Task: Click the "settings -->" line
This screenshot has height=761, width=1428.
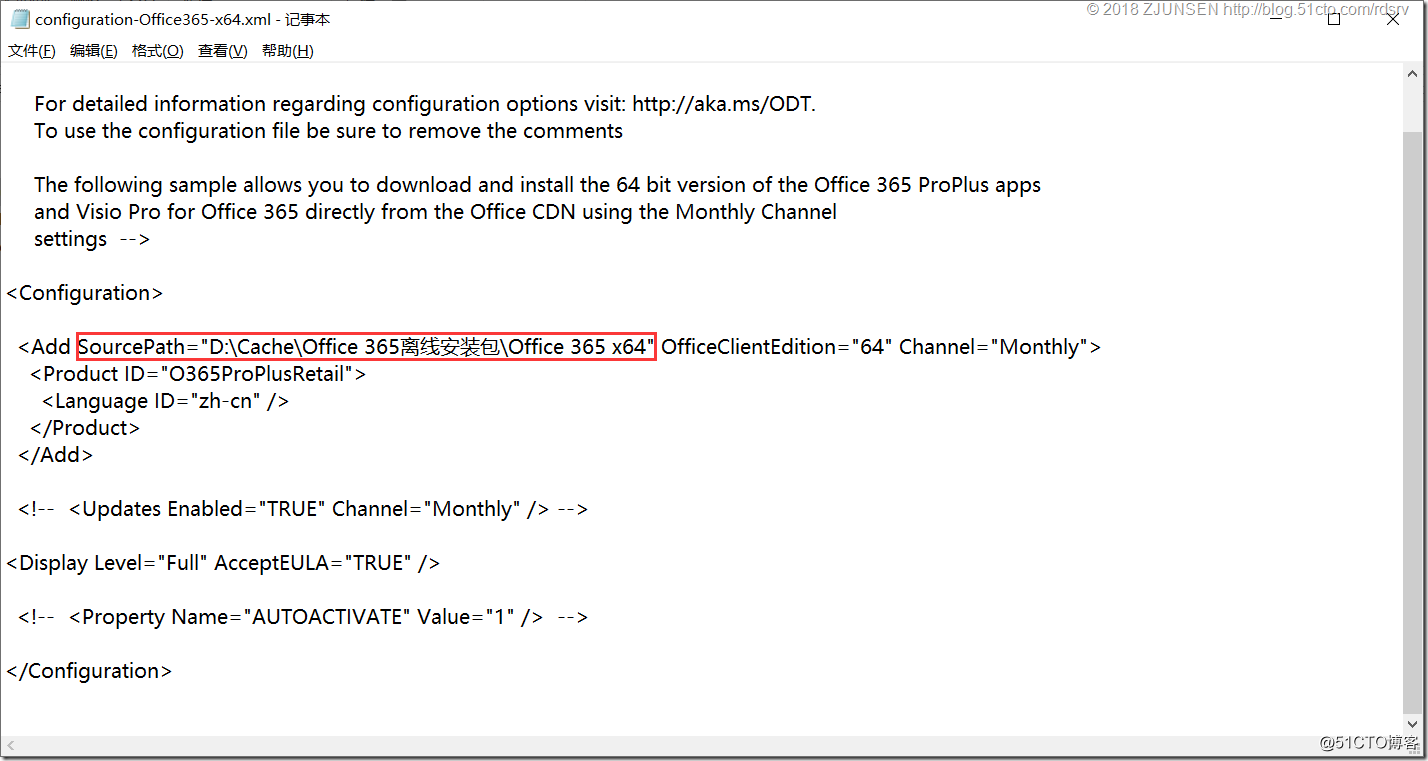Action: [x=92, y=238]
